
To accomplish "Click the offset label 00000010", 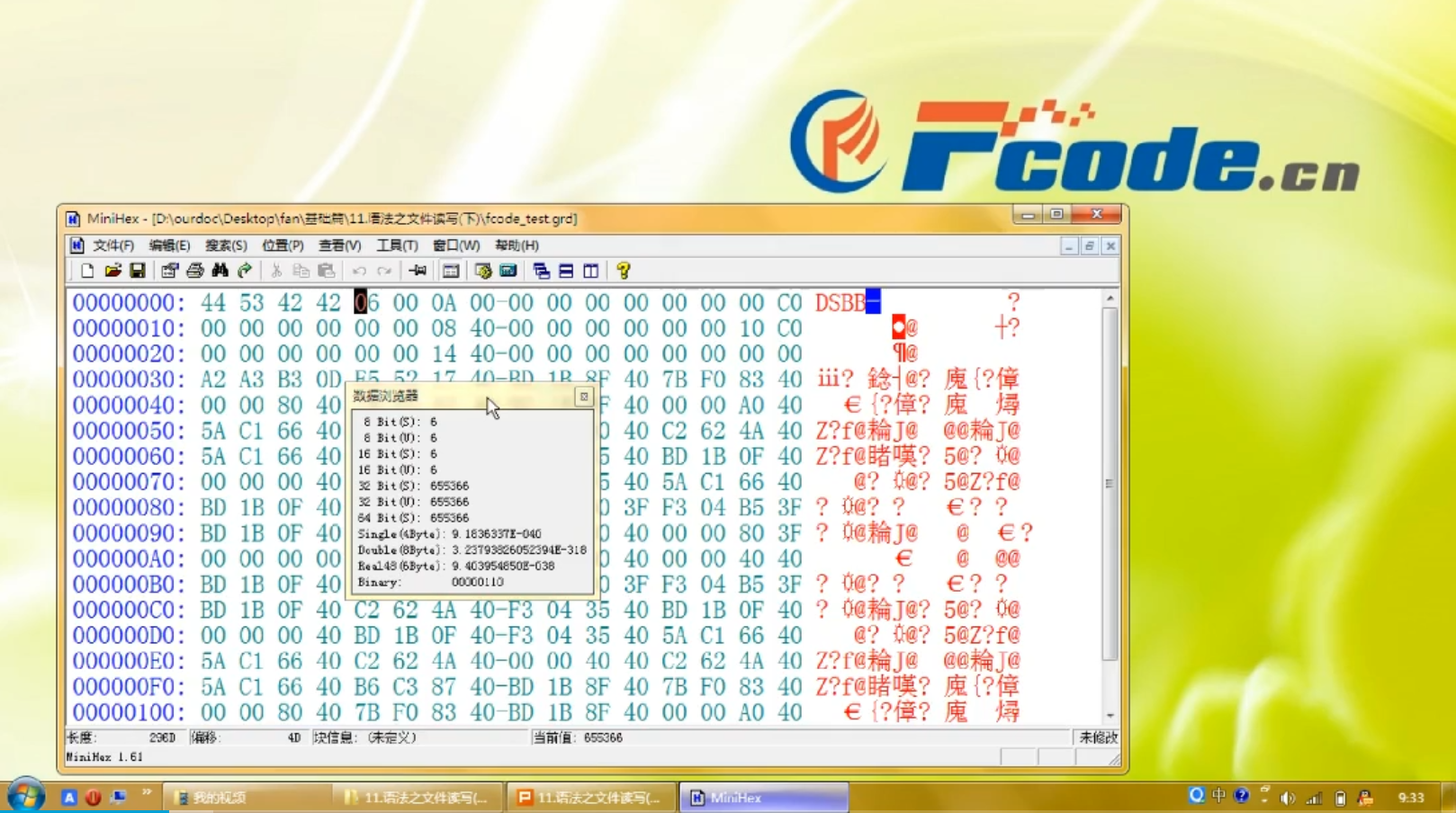I will 128,328.
